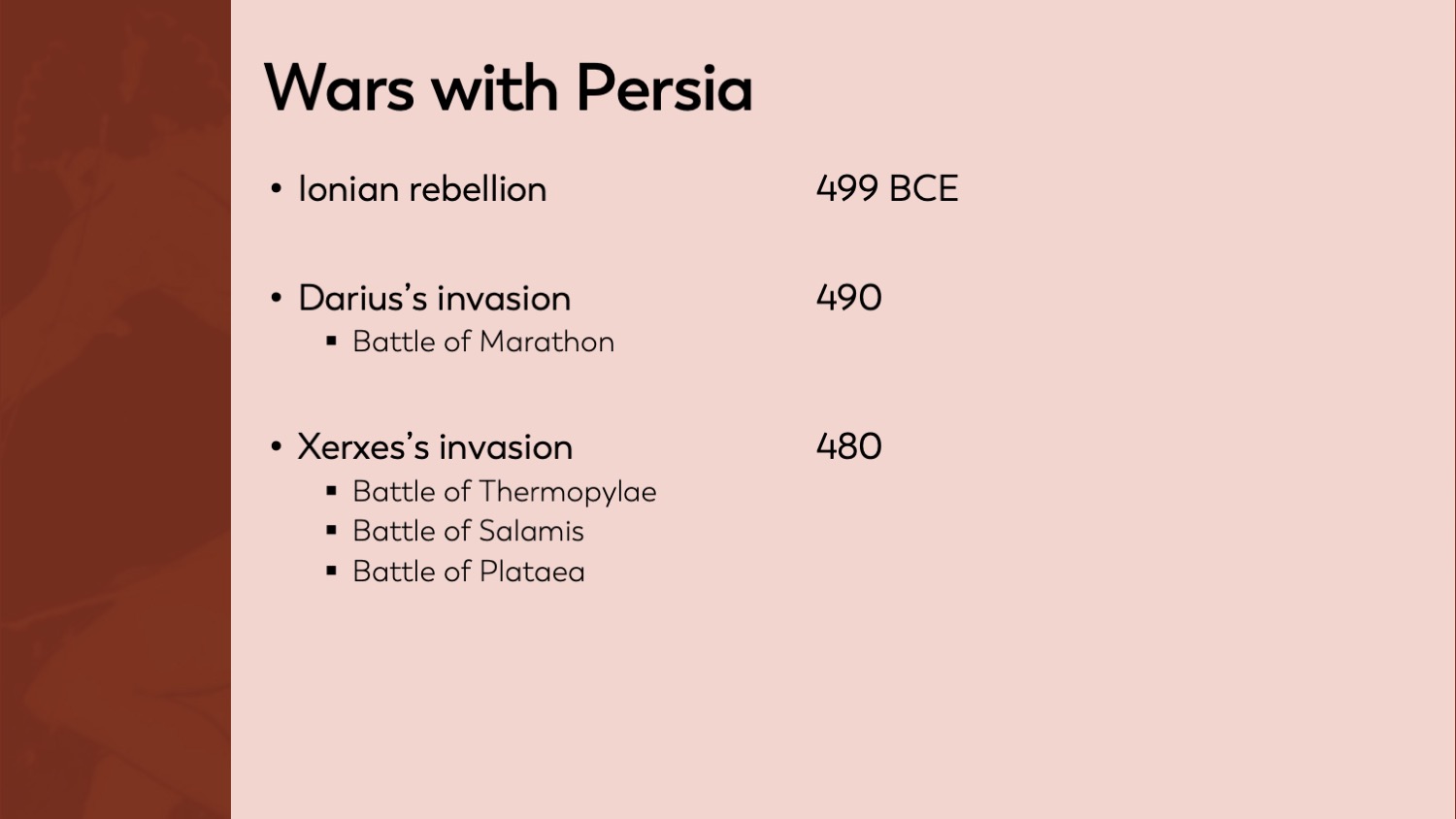This screenshot has width=1456, height=819.
Task: Click the "Battle of Marathon" sub-item
Action: tap(483, 342)
